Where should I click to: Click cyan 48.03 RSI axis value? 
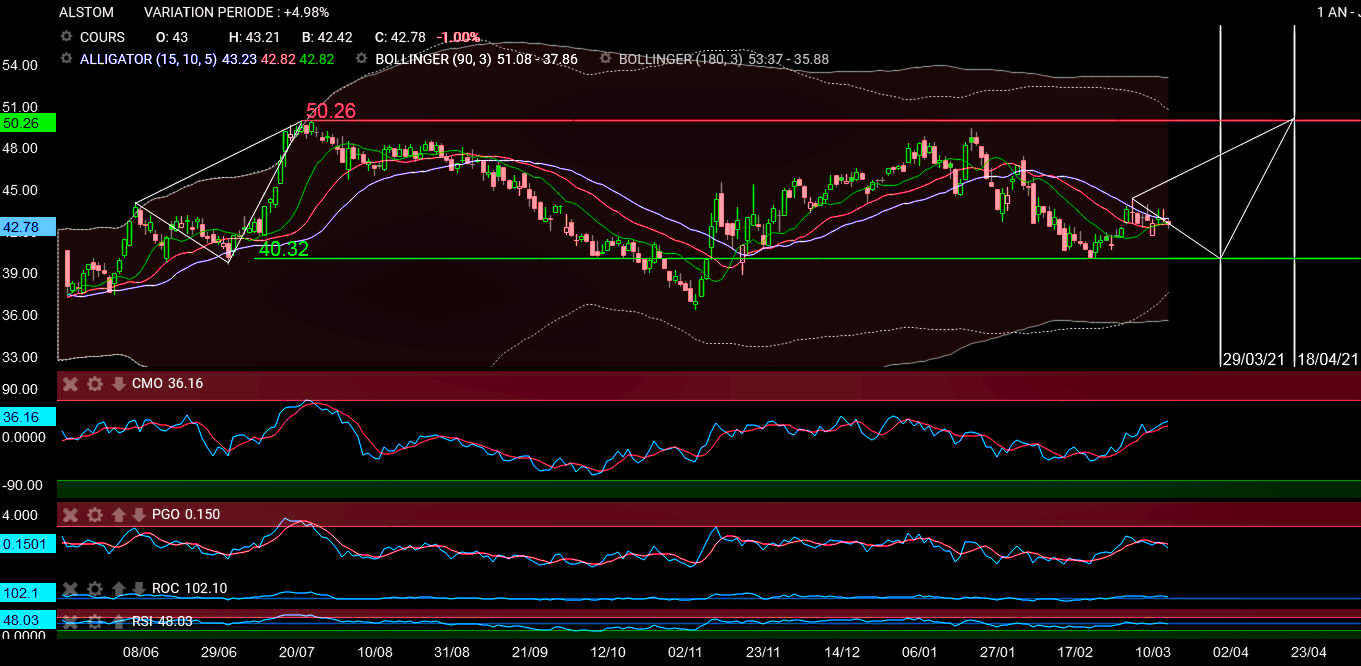(x=28, y=620)
